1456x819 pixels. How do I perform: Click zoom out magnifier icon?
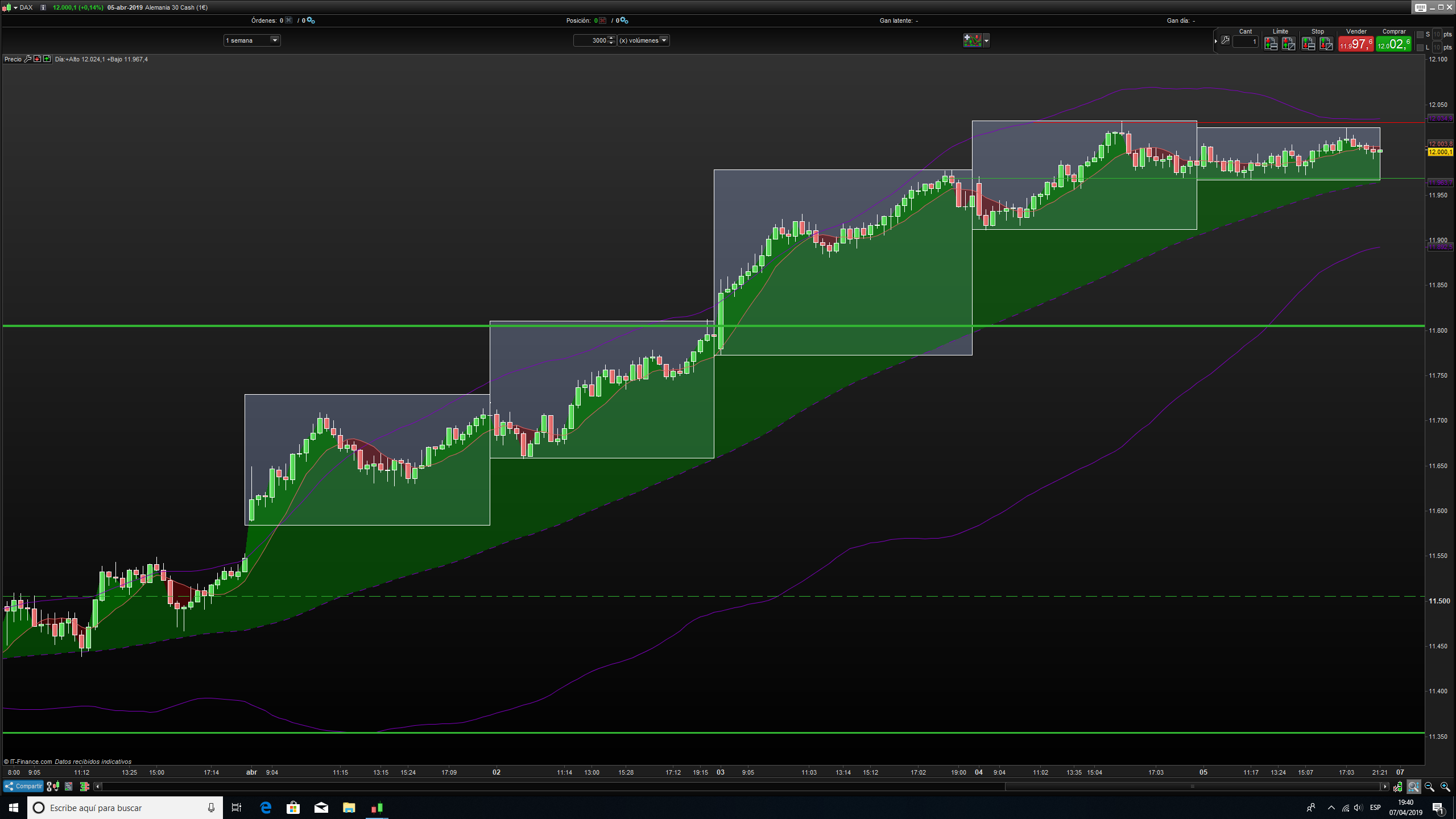pyautogui.click(x=1429, y=787)
